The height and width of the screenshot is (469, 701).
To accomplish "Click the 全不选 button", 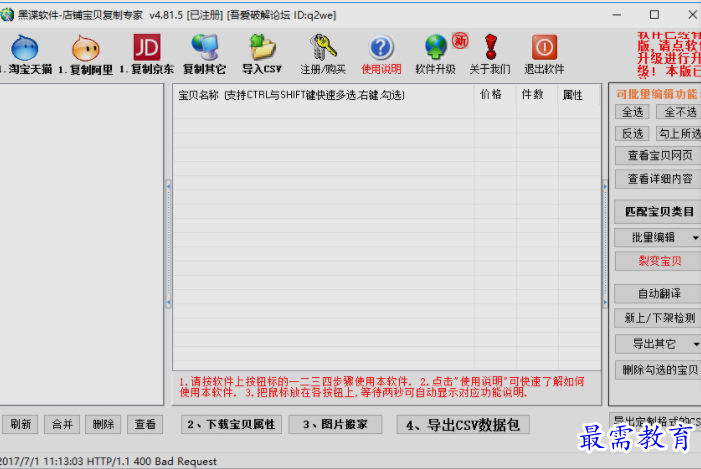I will click(x=680, y=112).
